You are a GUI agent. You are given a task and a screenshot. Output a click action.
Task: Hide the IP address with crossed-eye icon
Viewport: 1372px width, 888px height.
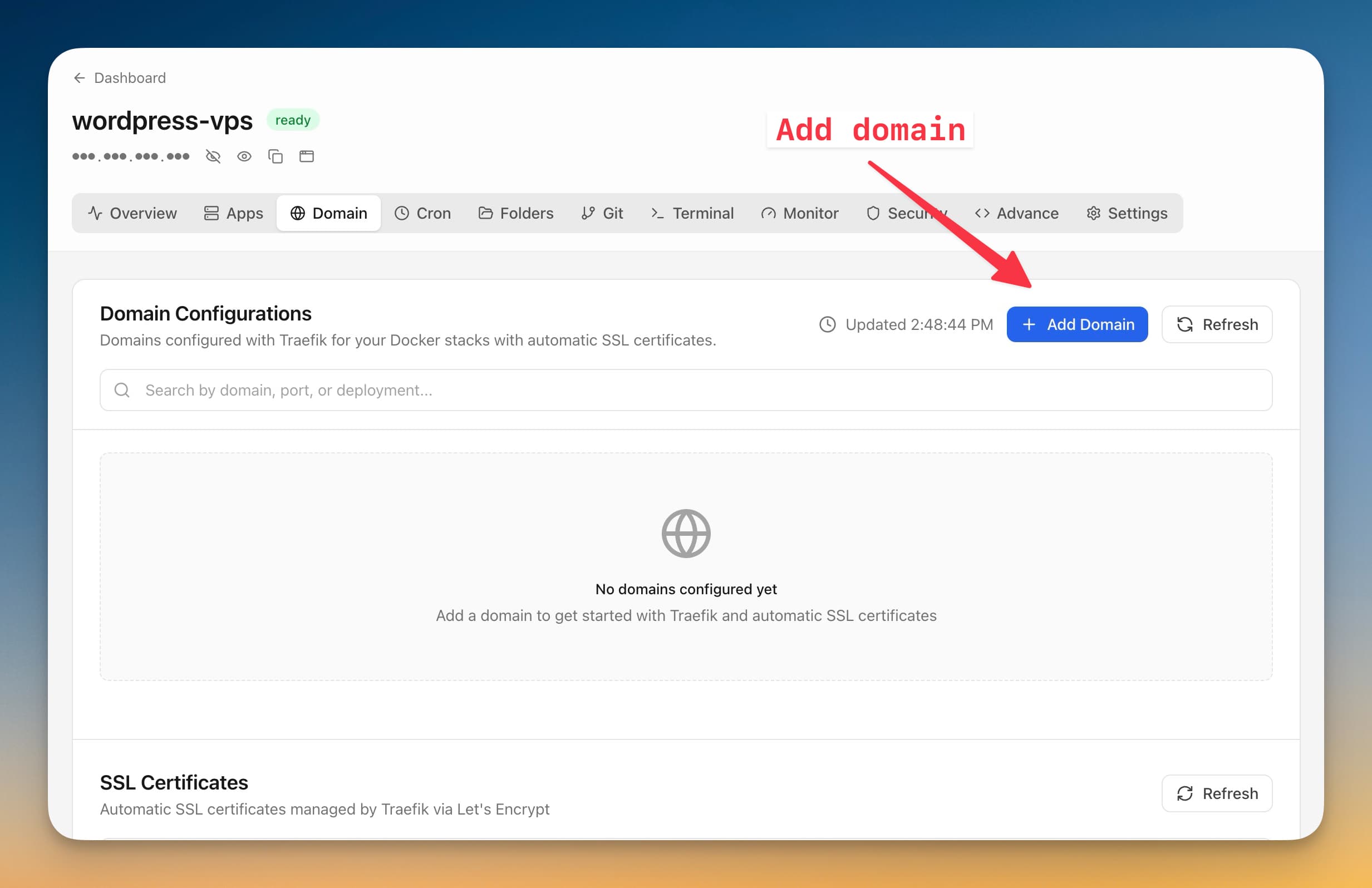pyautogui.click(x=213, y=156)
